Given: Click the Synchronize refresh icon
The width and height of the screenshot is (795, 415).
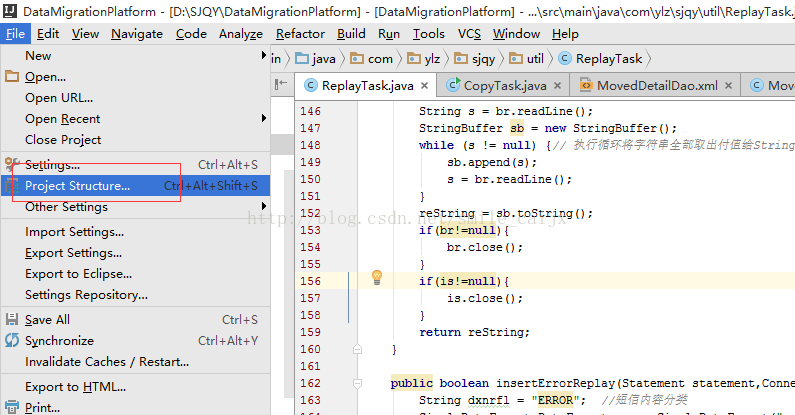Looking at the screenshot, I should (x=12, y=340).
